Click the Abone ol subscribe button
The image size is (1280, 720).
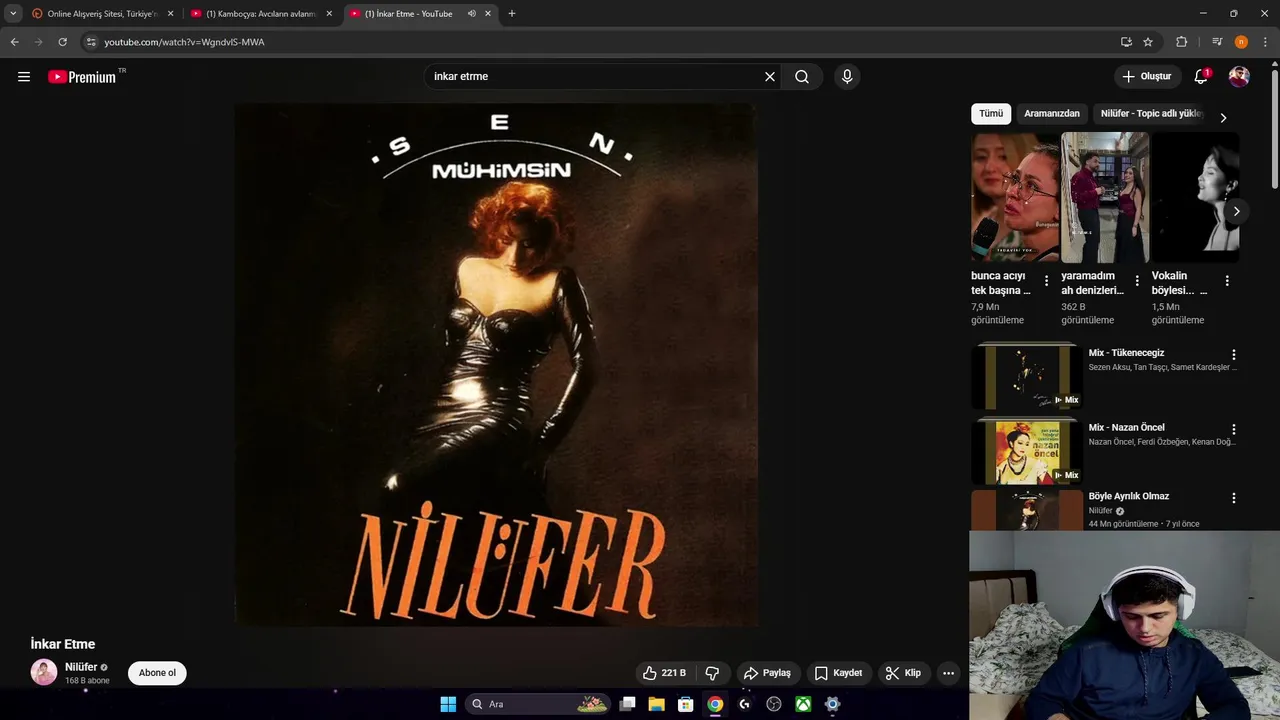point(157,673)
